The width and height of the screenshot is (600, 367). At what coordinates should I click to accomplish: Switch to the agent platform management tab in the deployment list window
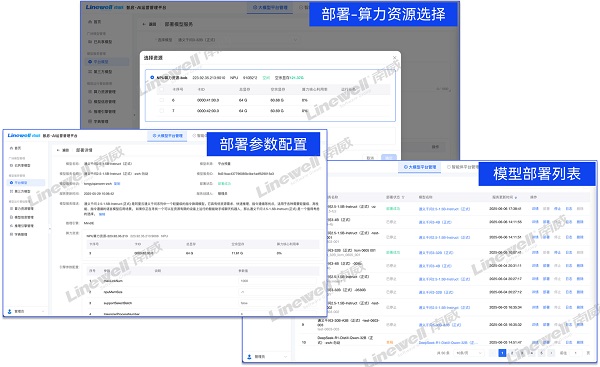pos(463,167)
